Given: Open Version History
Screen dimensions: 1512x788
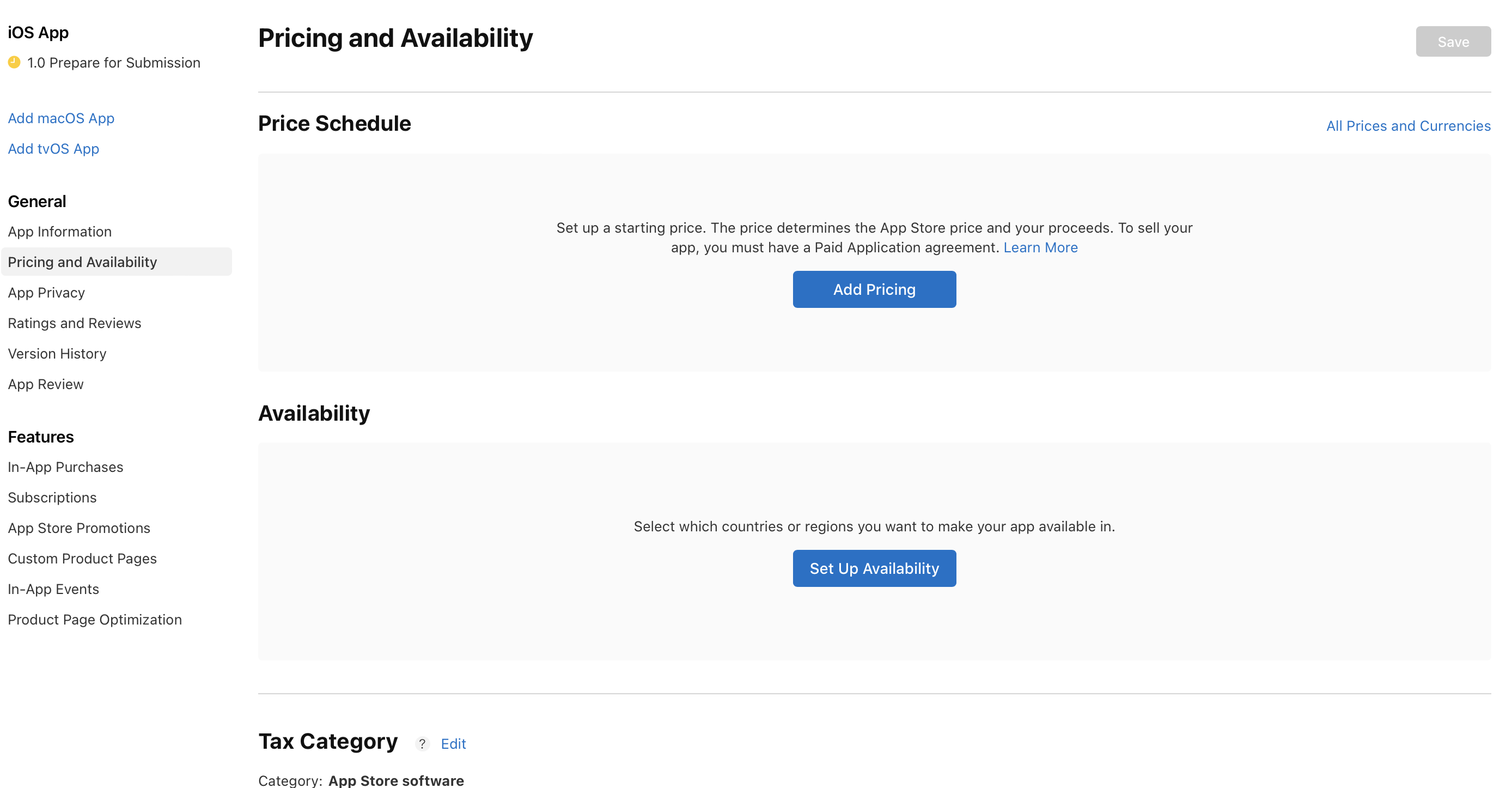Looking at the screenshot, I should tap(57, 354).
